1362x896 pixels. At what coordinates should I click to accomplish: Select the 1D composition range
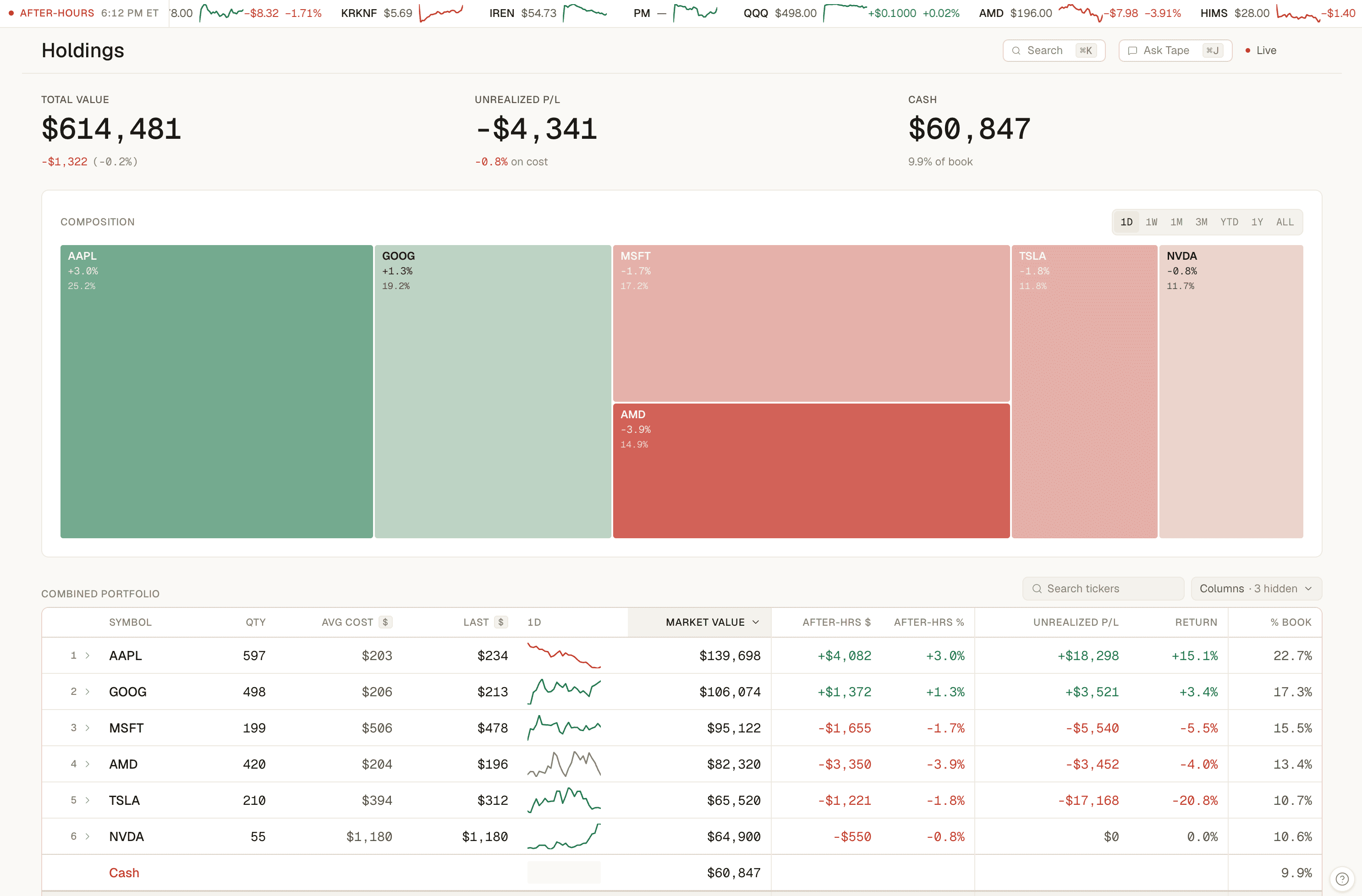point(1126,222)
